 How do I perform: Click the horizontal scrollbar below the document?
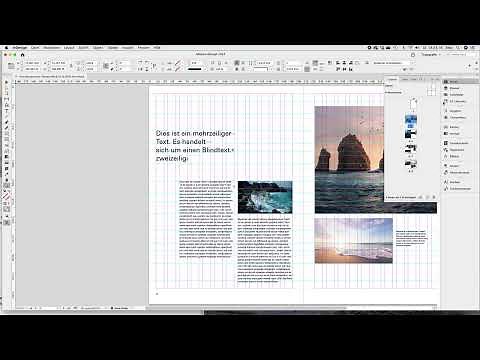[247, 308]
